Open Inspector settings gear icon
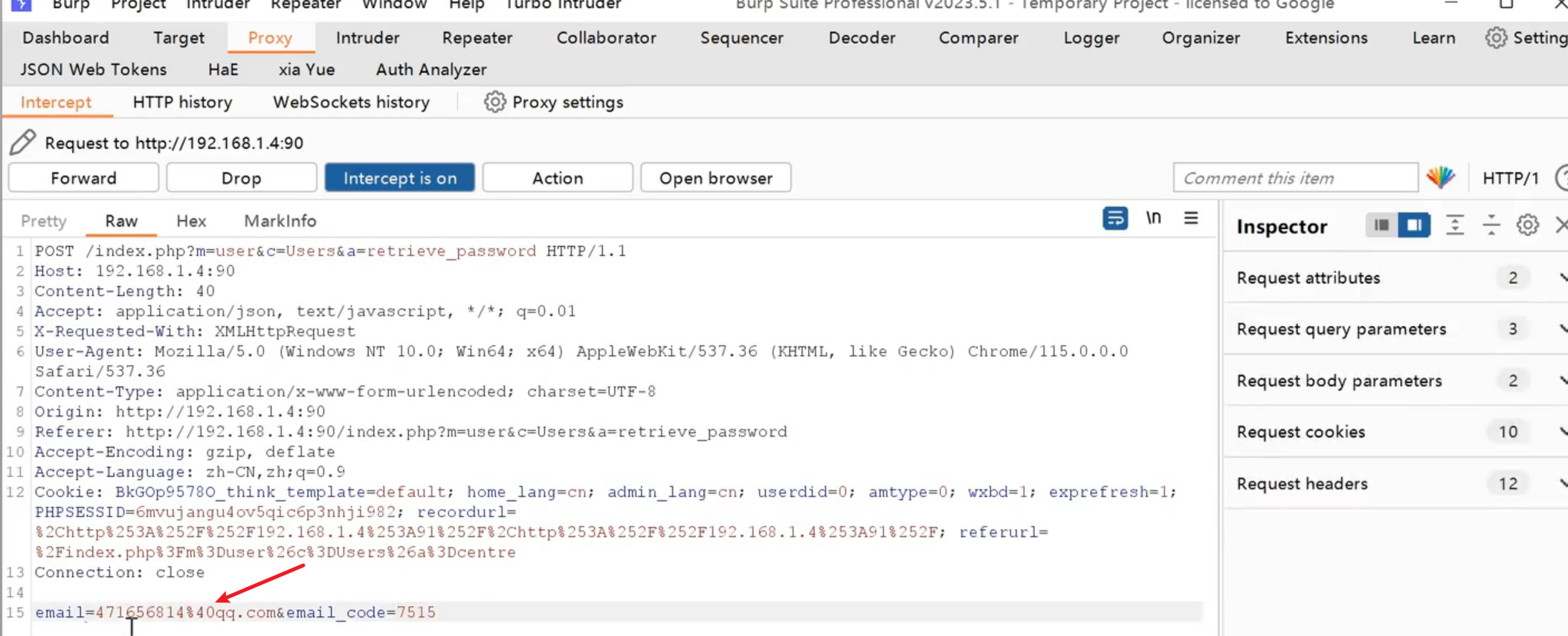The width and height of the screenshot is (1568, 636). (1528, 225)
